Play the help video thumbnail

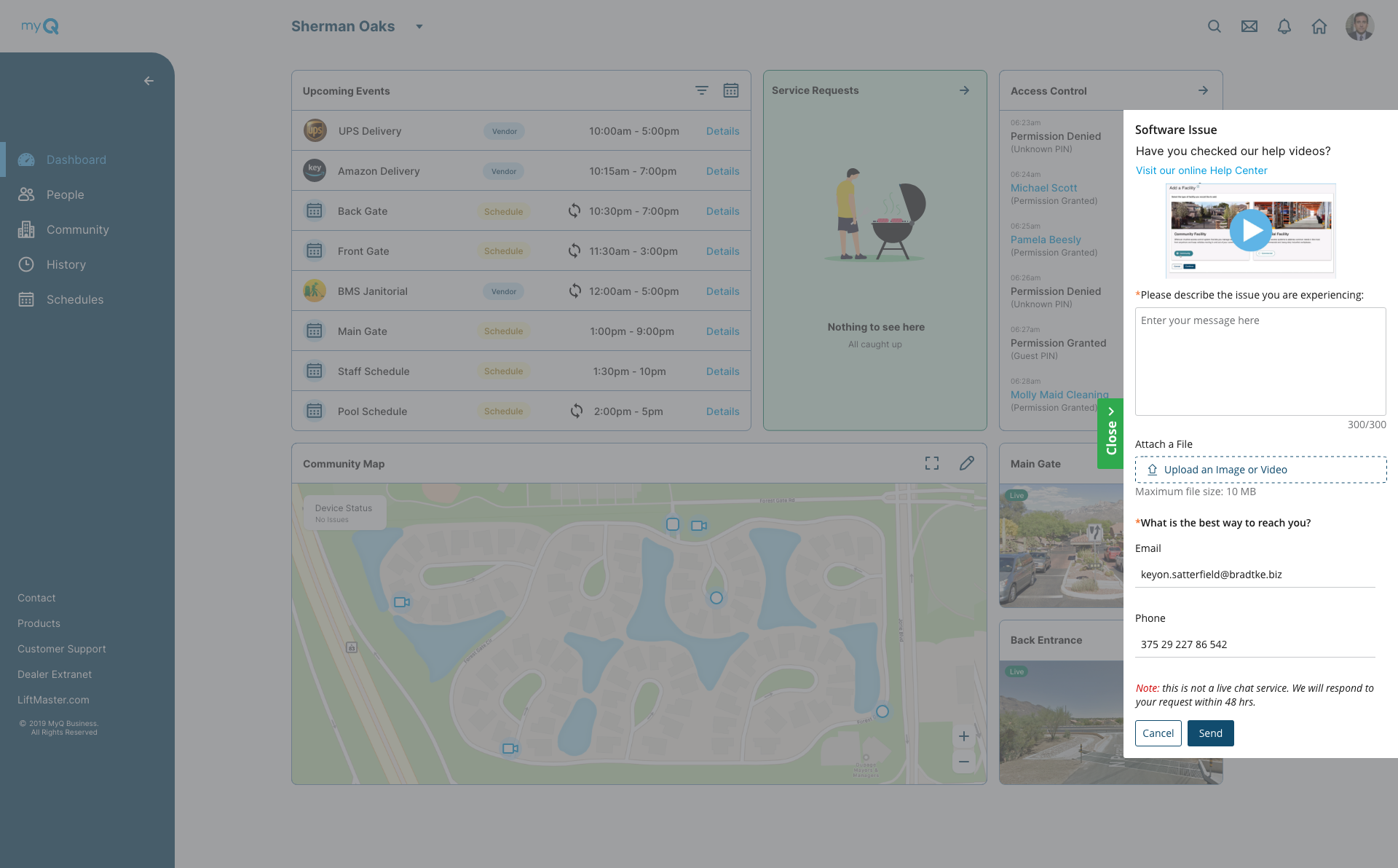click(x=1250, y=230)
